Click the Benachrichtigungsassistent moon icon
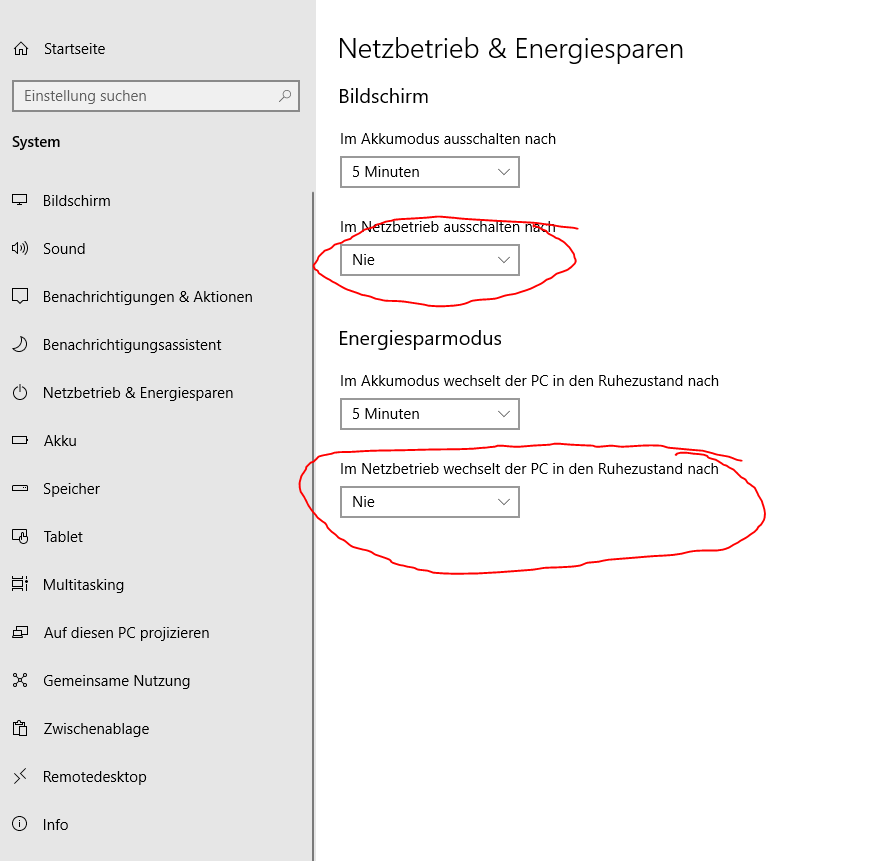Viewport: 886px width, 861px height. point(20,344)
